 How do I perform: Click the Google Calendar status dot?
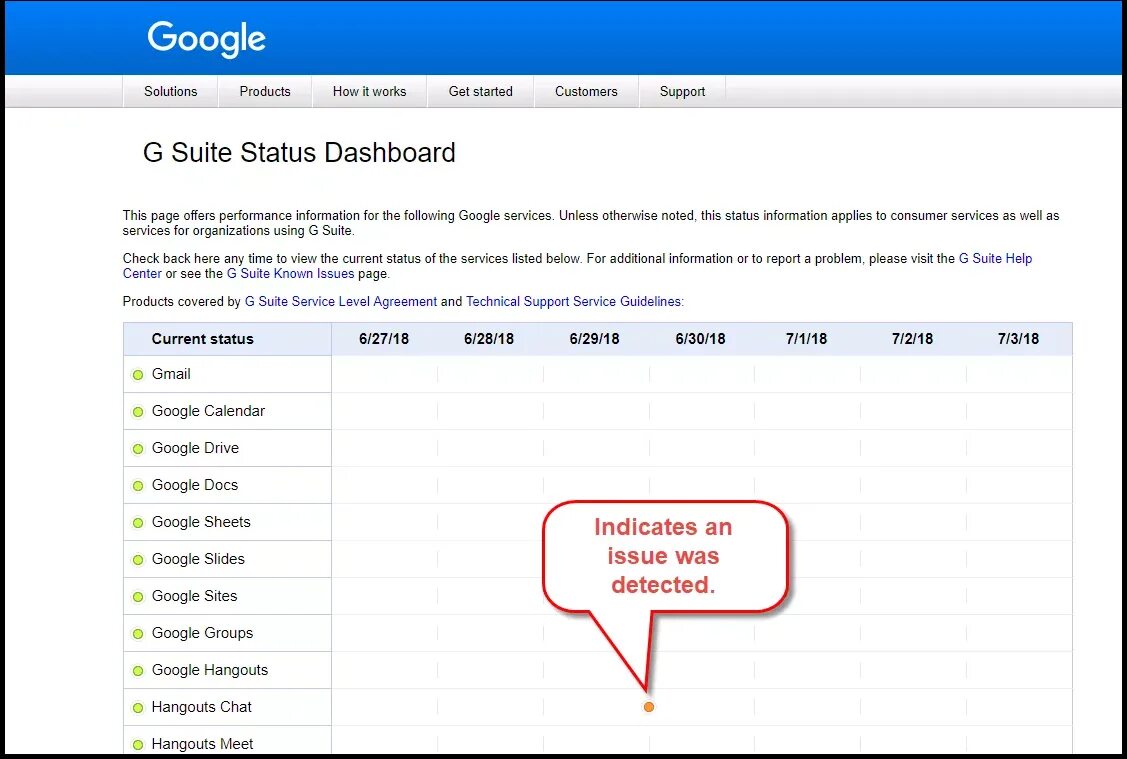point(139,411)
